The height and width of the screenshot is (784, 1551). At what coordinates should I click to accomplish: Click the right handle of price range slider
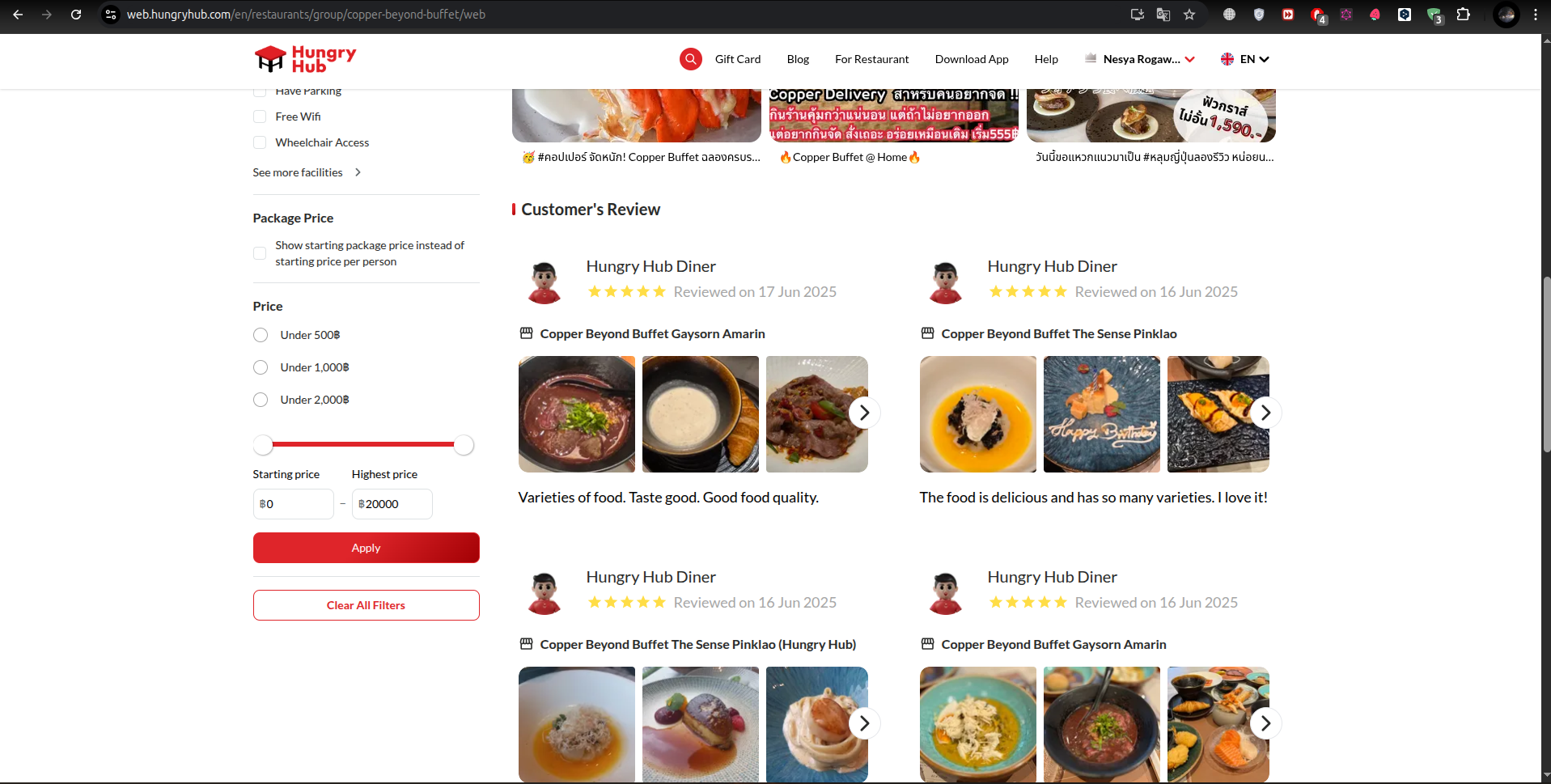tap(464, 444)
